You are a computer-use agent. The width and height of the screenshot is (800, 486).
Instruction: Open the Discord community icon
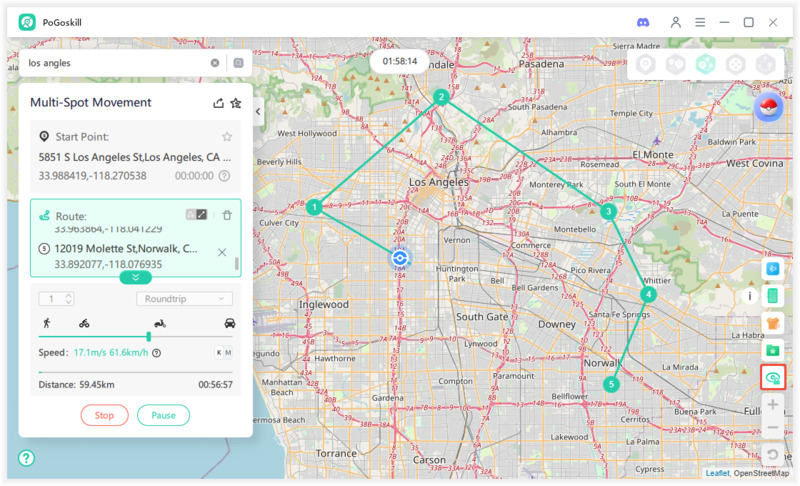pyautogui.click(x=643, y=22)
